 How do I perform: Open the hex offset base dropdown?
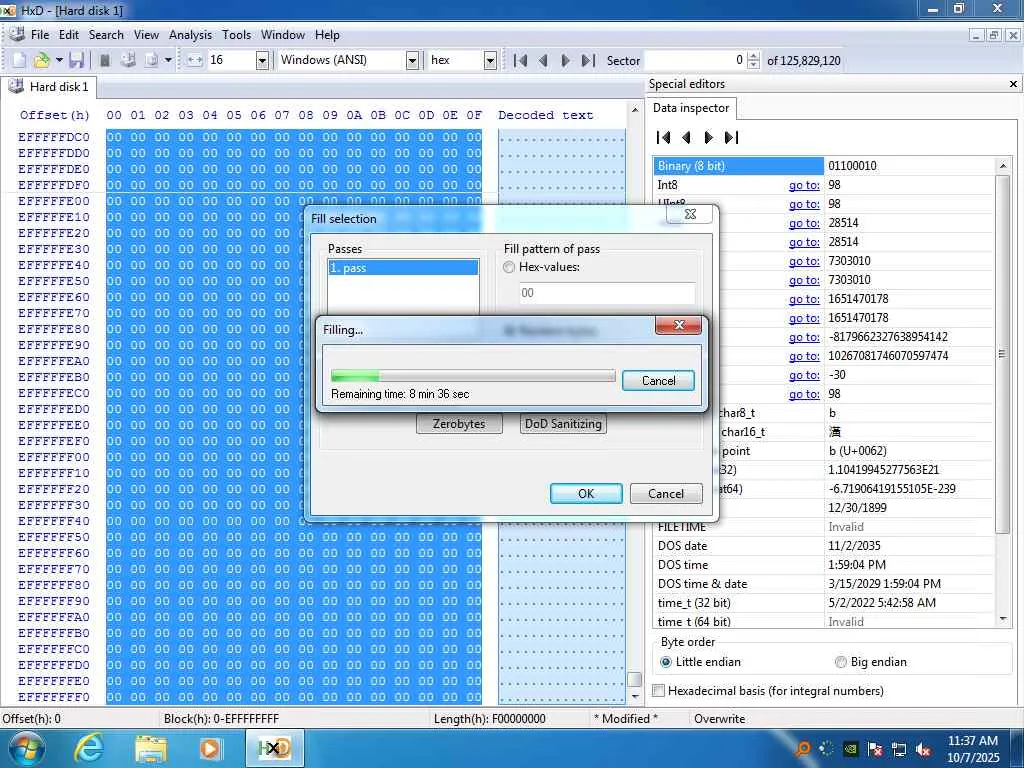(x=490, y=61)
